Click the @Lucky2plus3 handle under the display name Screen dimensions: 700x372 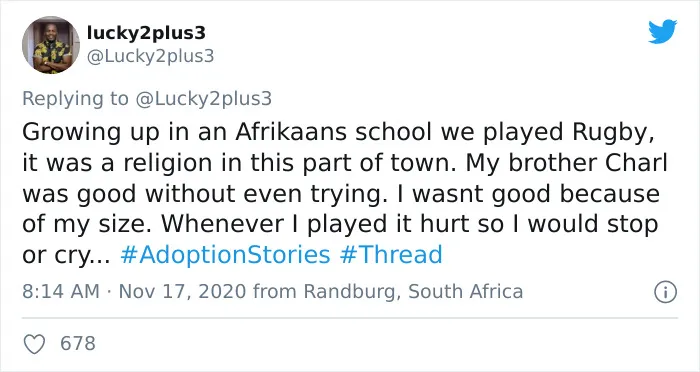(x=150, y=56)
